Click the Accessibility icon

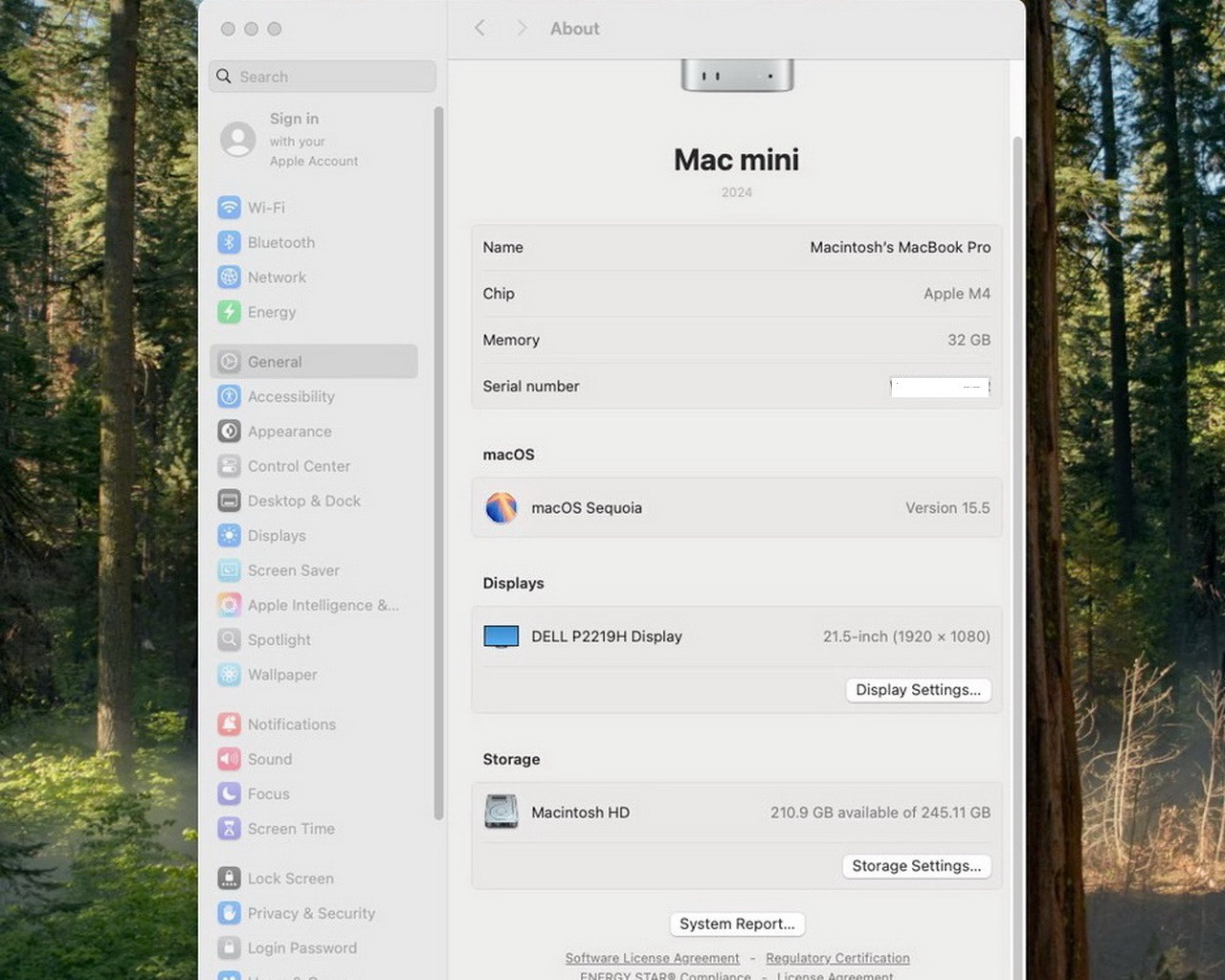(229, 396)
